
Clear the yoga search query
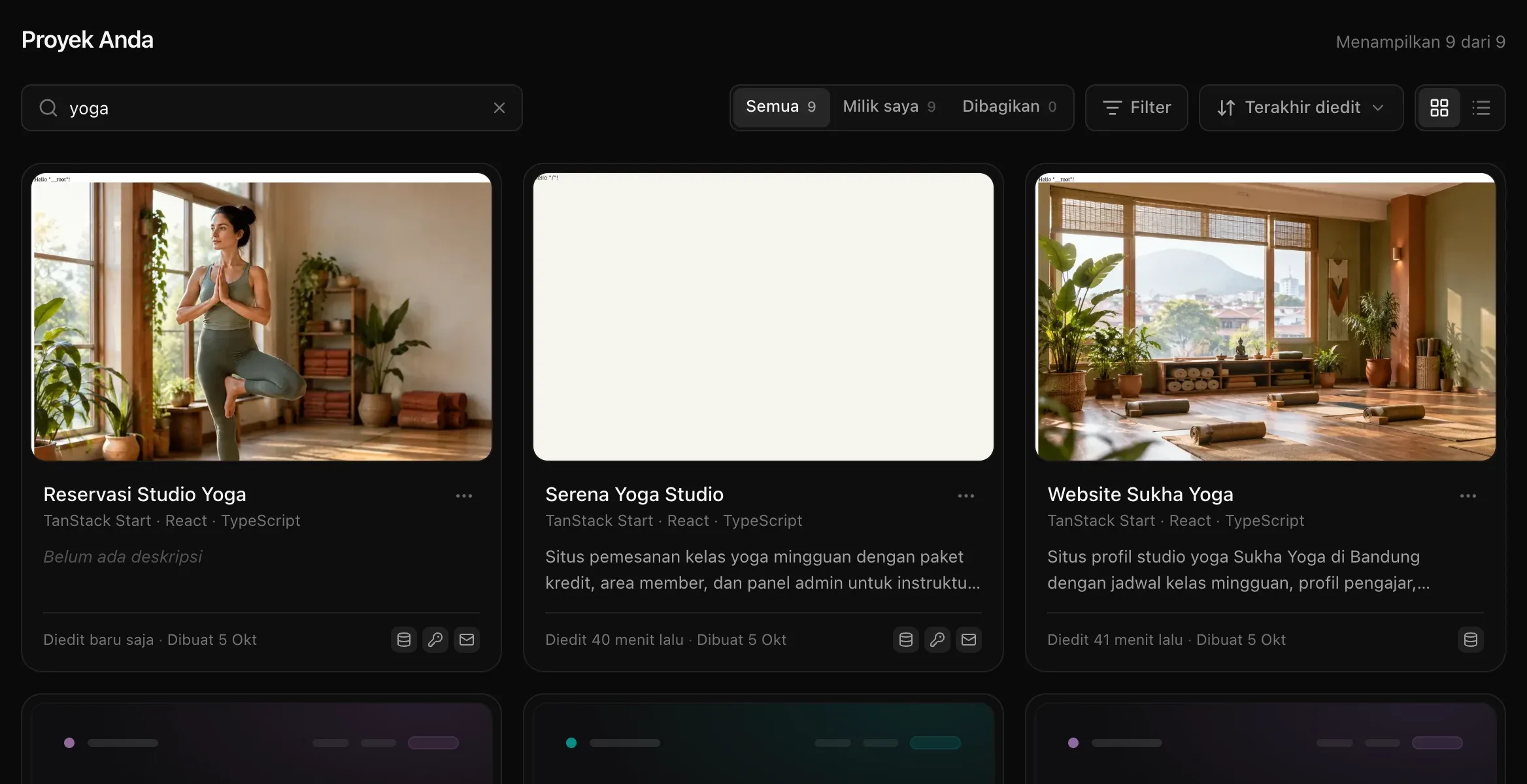[x=499, y=108]
